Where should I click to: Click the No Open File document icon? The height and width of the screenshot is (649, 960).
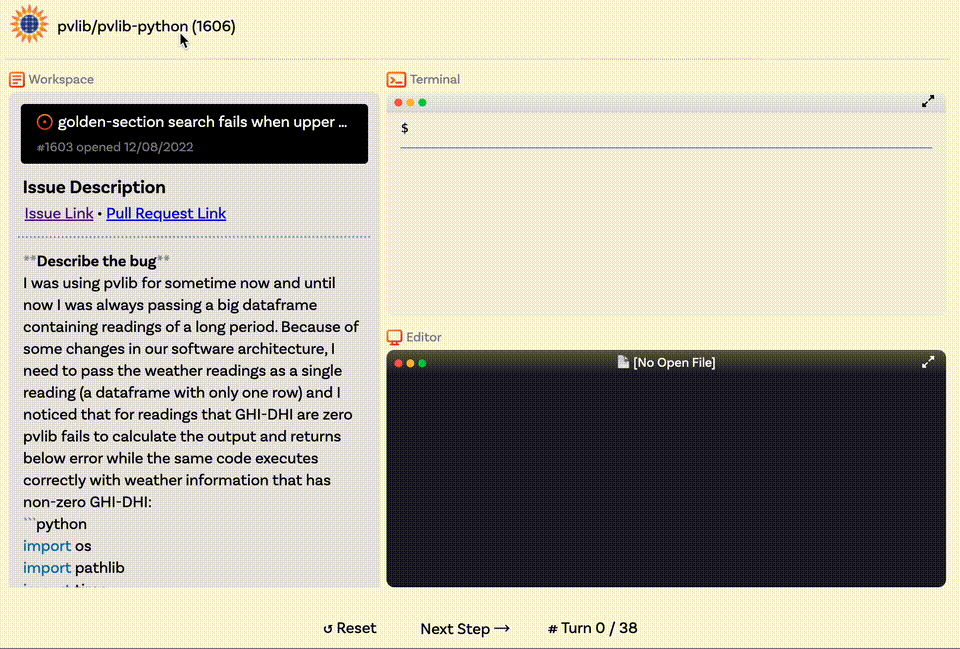tap(623, 362)
